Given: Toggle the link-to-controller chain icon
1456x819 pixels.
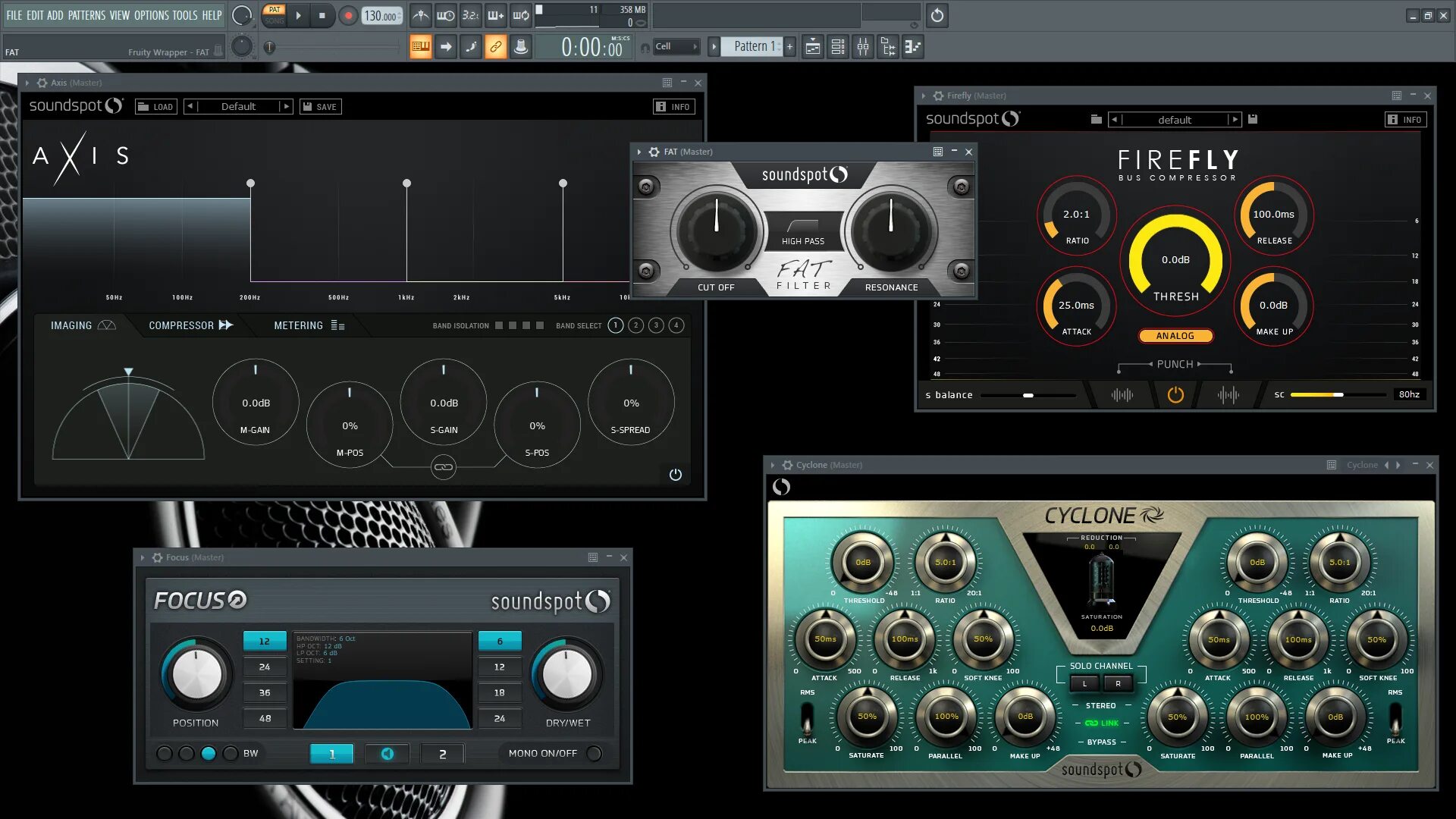Looking at the screenshot, I should pos(495,47).
